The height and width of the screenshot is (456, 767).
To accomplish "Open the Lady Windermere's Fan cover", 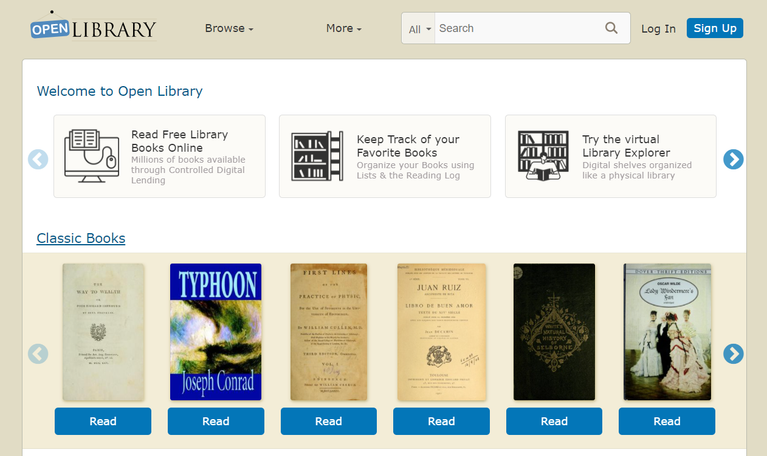I will click(x=667, y=332).
